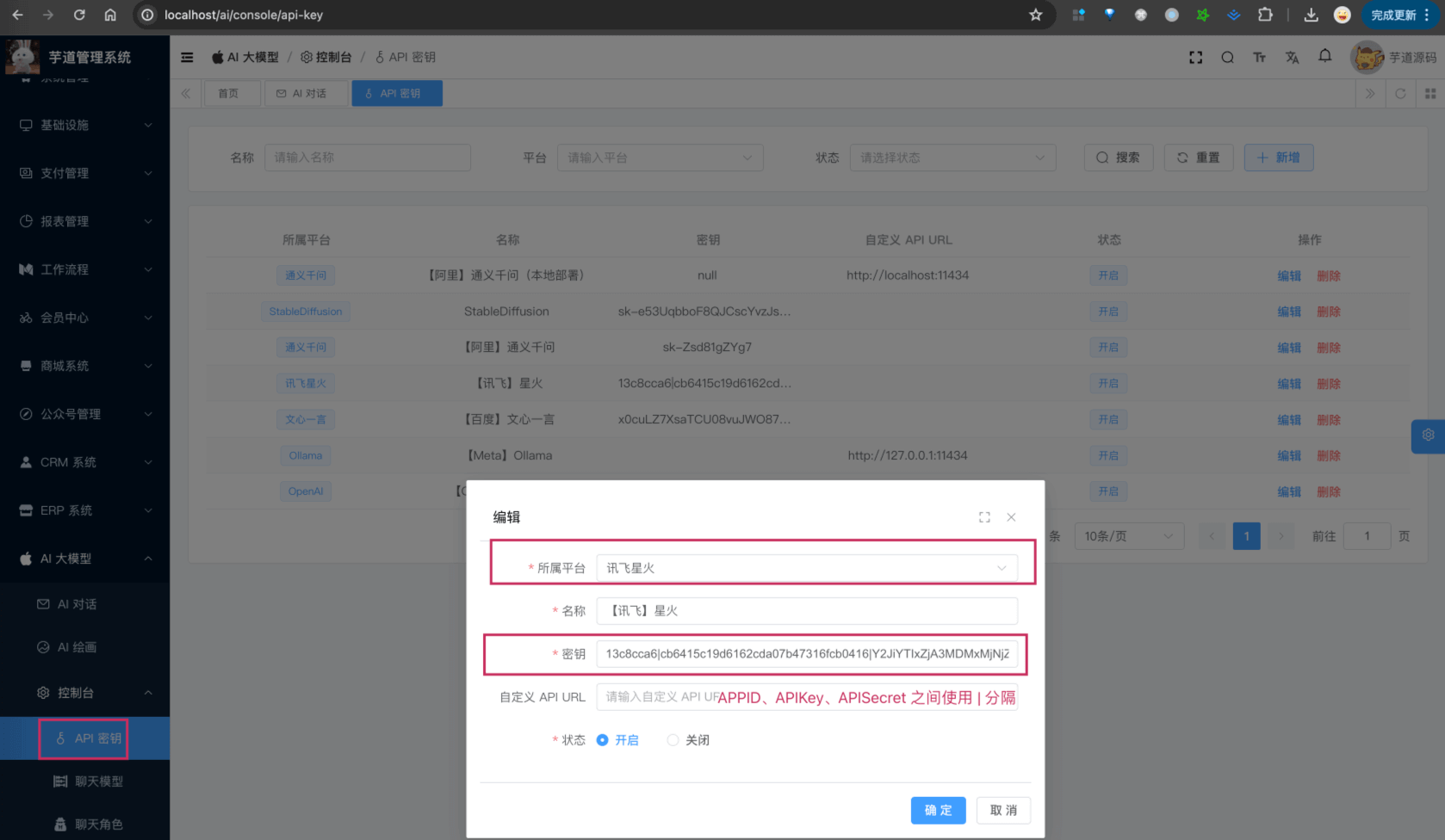
Task: Click the sidebar collapse hamburger icon
Action: (x=187, y=58)
